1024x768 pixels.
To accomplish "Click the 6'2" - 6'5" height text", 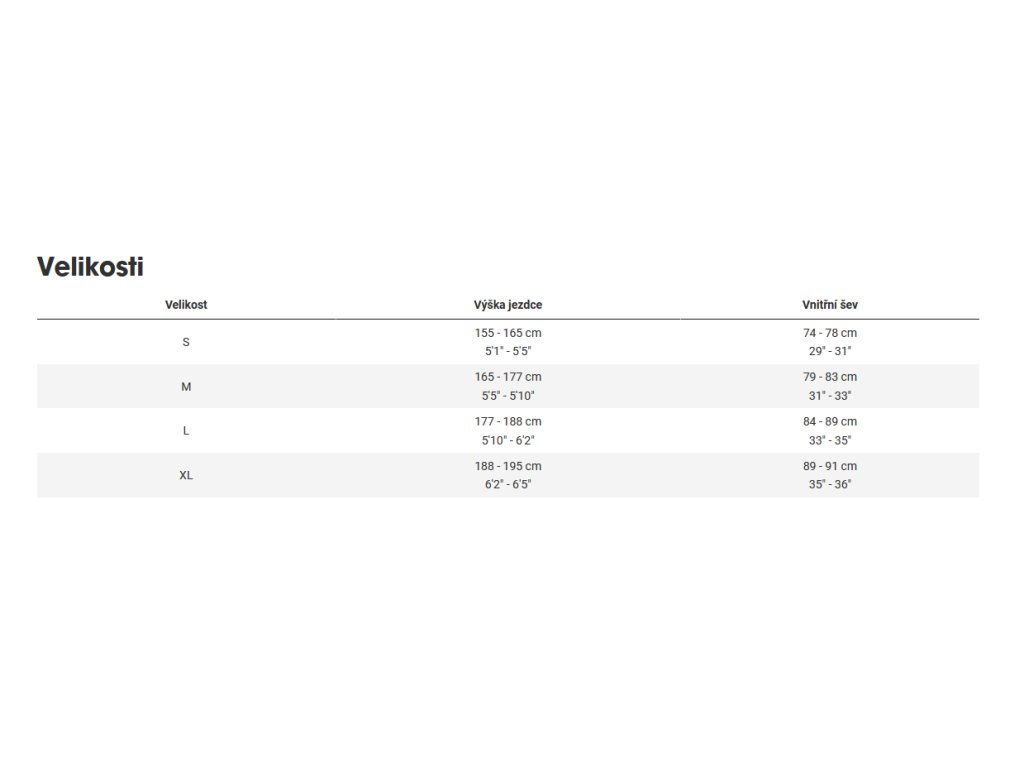I will [x=508, y=484].
